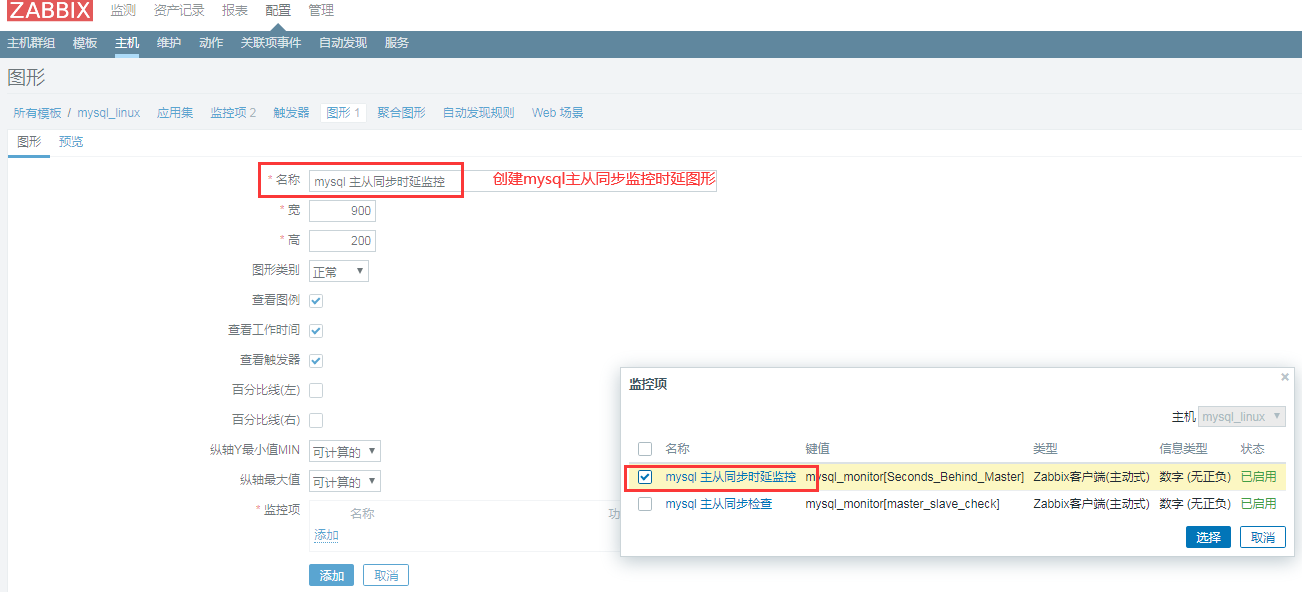Open the 所有模板 breadcrumb link

point(37,113)
